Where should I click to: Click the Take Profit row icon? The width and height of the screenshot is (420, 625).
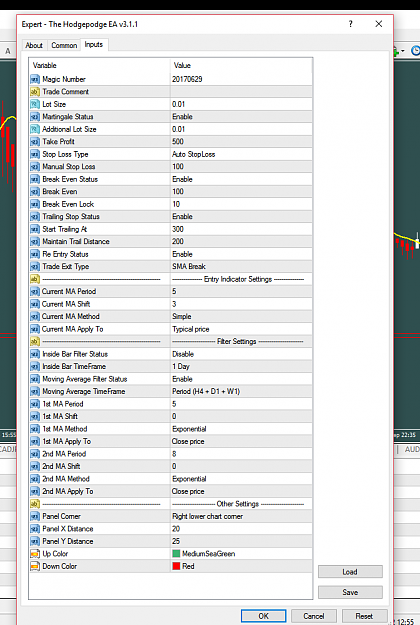click(35, 142)
